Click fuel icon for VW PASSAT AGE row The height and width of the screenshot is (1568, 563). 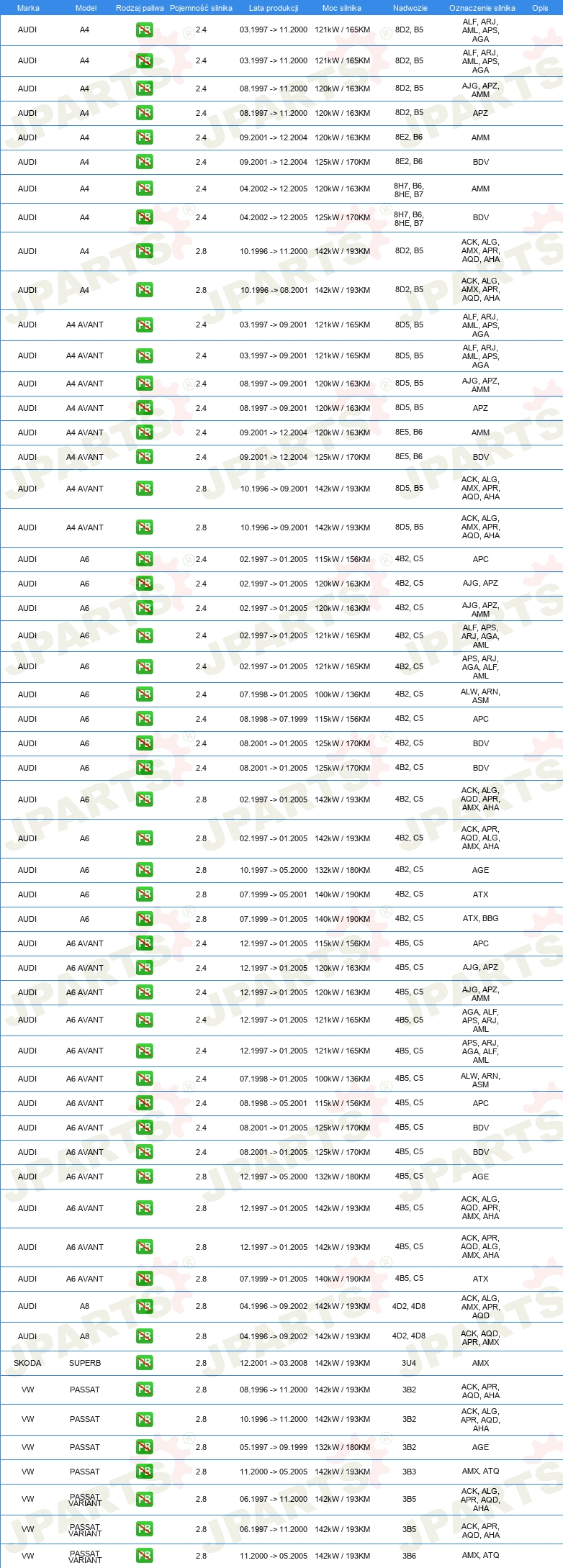pos(145,1447)
